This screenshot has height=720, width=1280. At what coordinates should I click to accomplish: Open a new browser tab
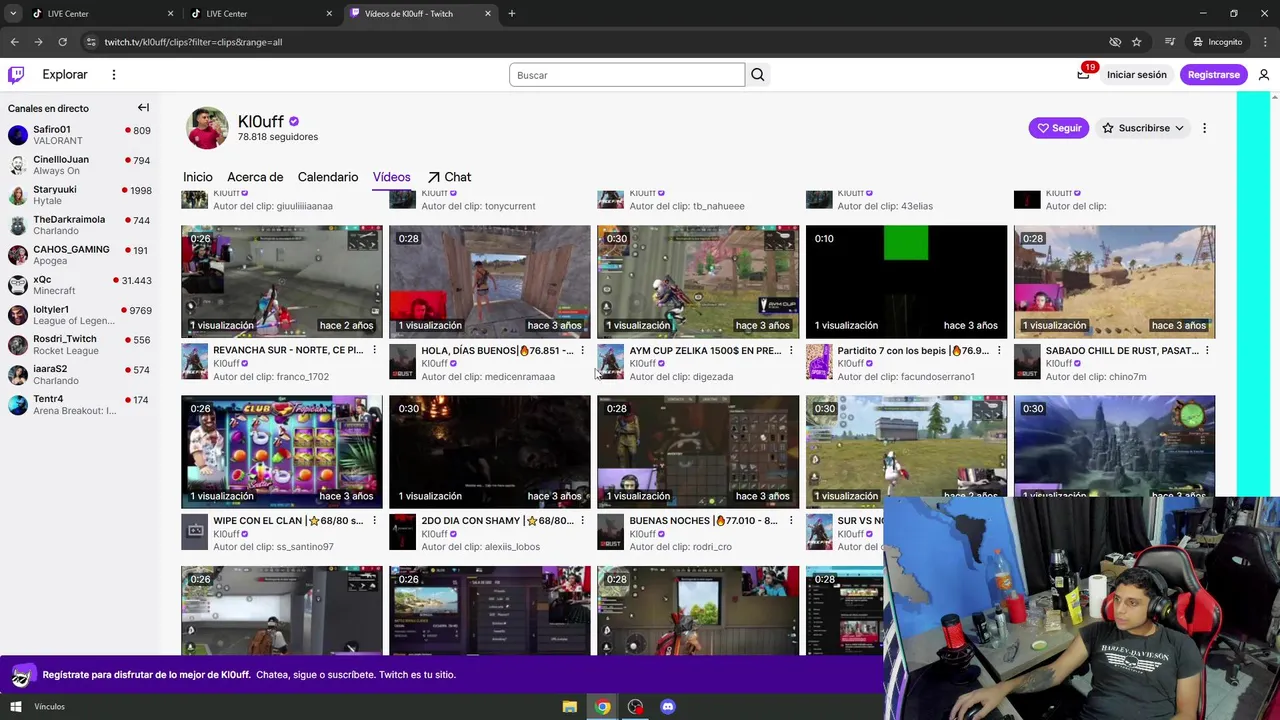click(x=512, y=14)
